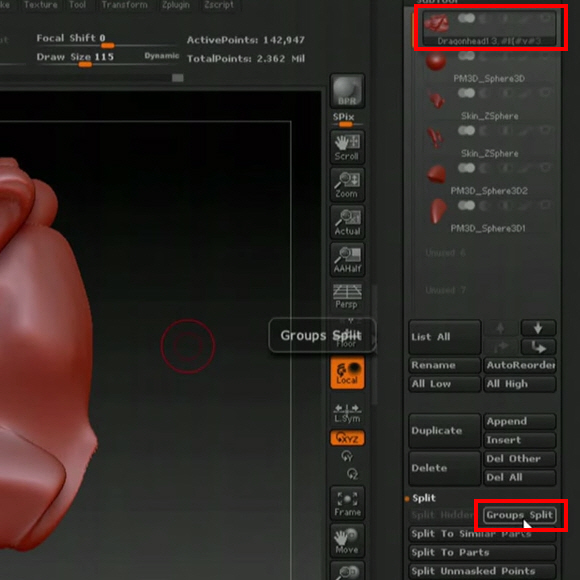
Task: Click the All High button
Action: pos(520,384)
